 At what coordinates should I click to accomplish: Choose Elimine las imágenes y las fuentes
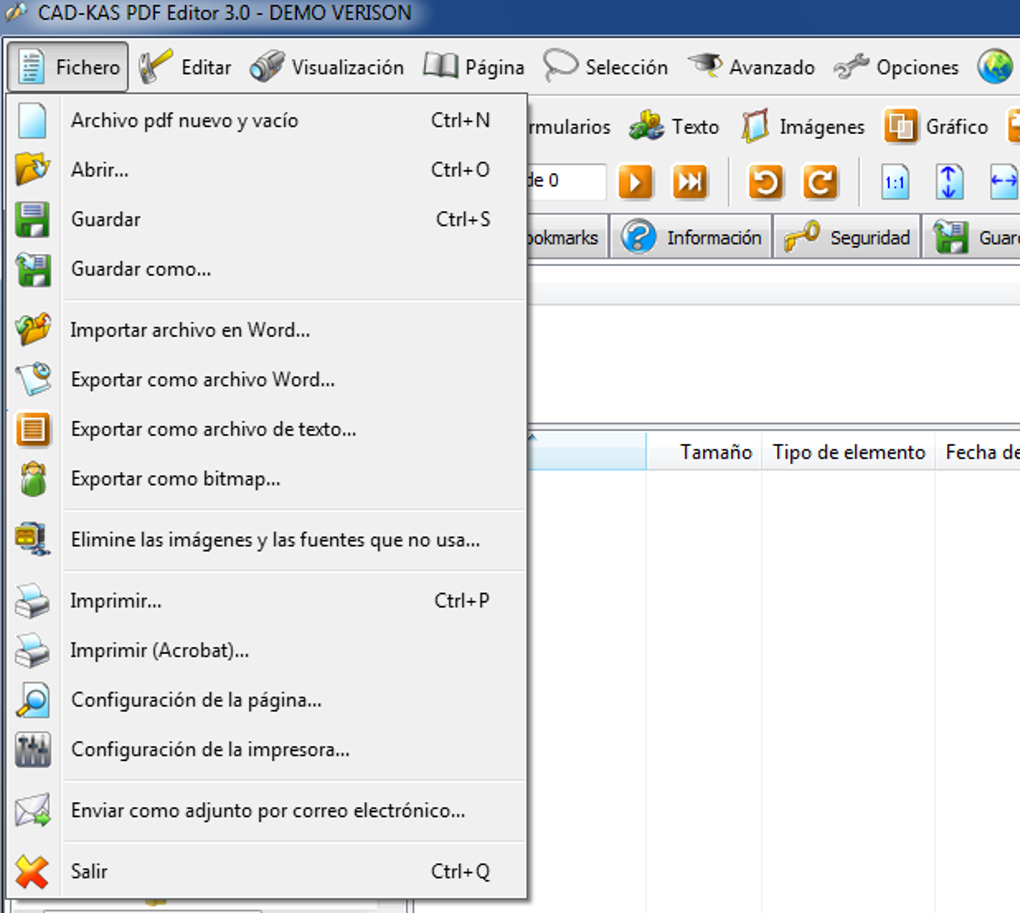click(x=267, y=540)
